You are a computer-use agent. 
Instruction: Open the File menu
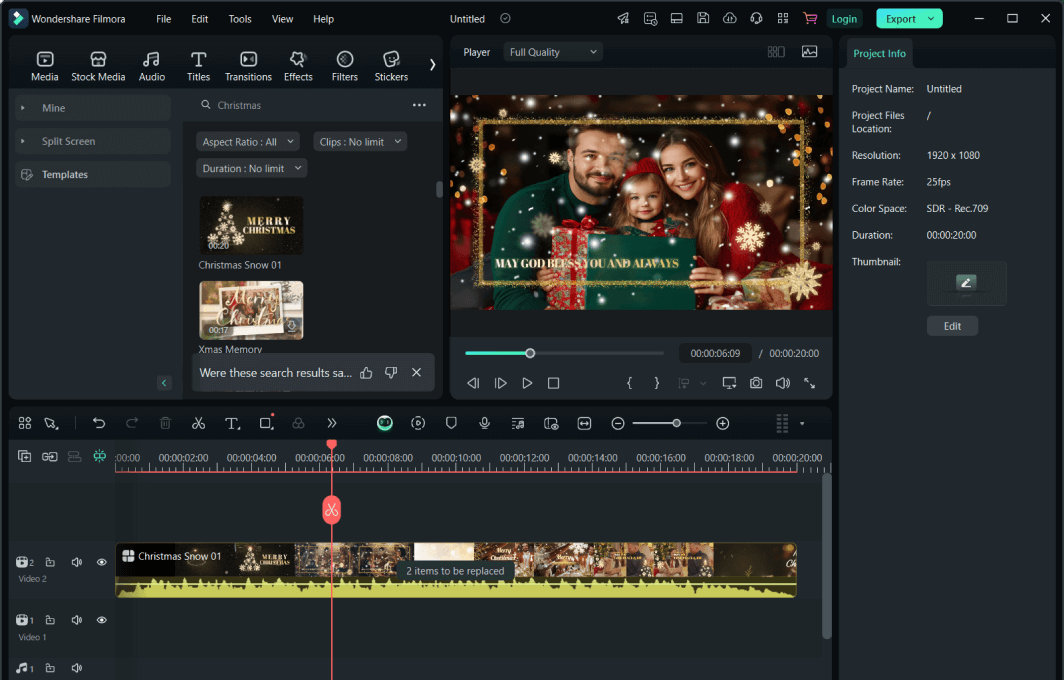pyautogui.click(x=164, y=19)
